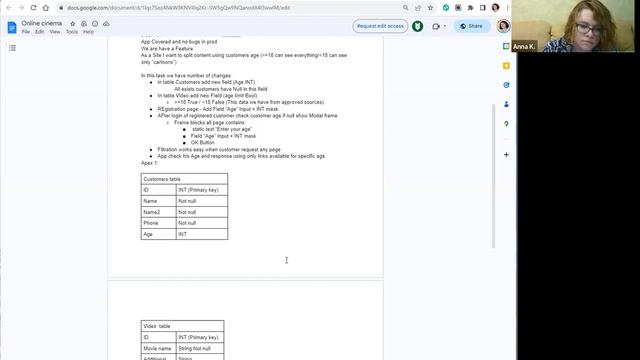This screenshot has height=360, width=640.
Task: Click the bullet static text Enter your age
Action: (x=222, y=129)
